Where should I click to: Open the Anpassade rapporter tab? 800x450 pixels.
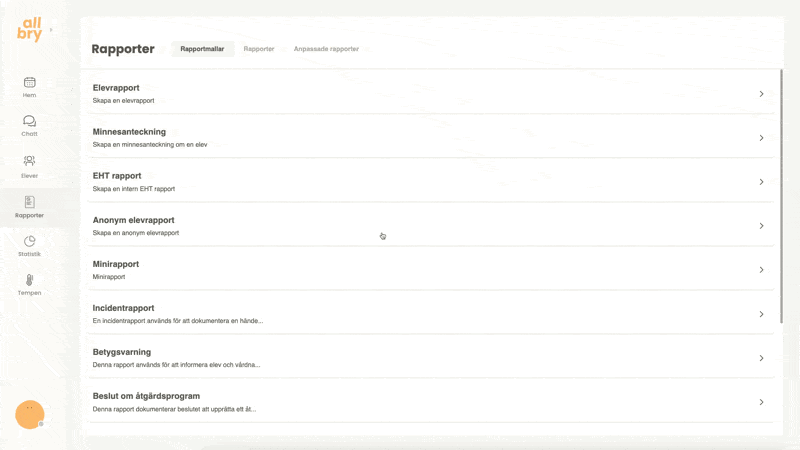(x=326, y=49)
